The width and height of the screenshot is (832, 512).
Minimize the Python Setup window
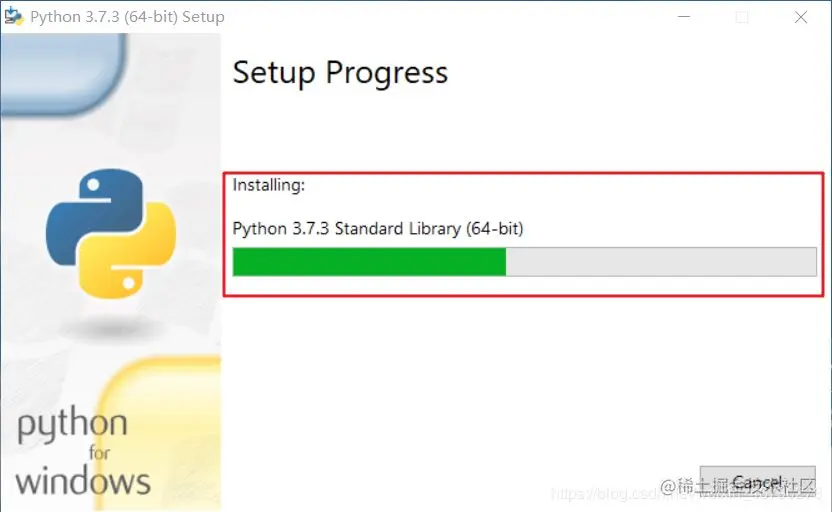(x=684, y=17)
